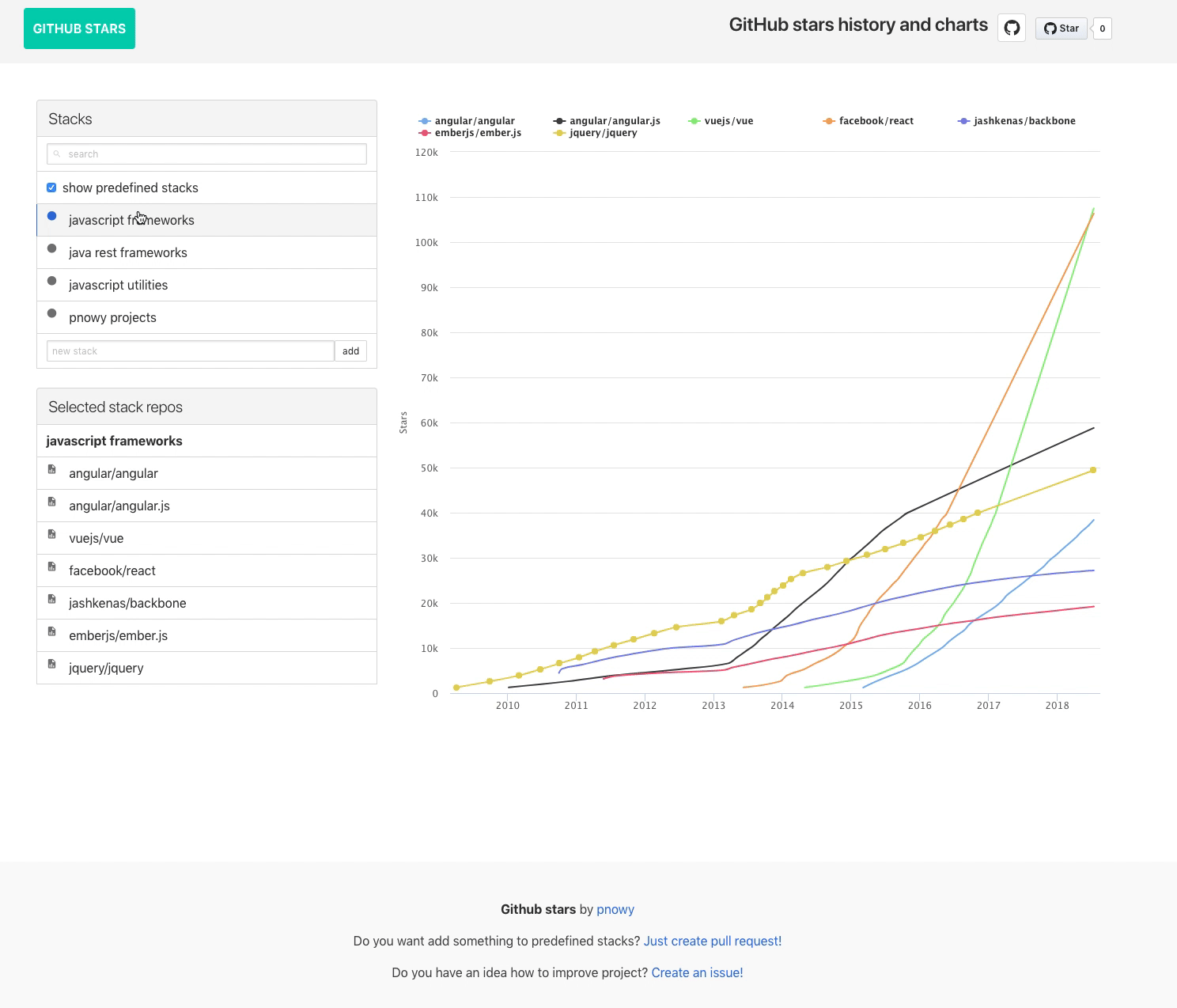1177x1008 pixels.
Task: Open Just create pull request link
Action: click(713, 941)
